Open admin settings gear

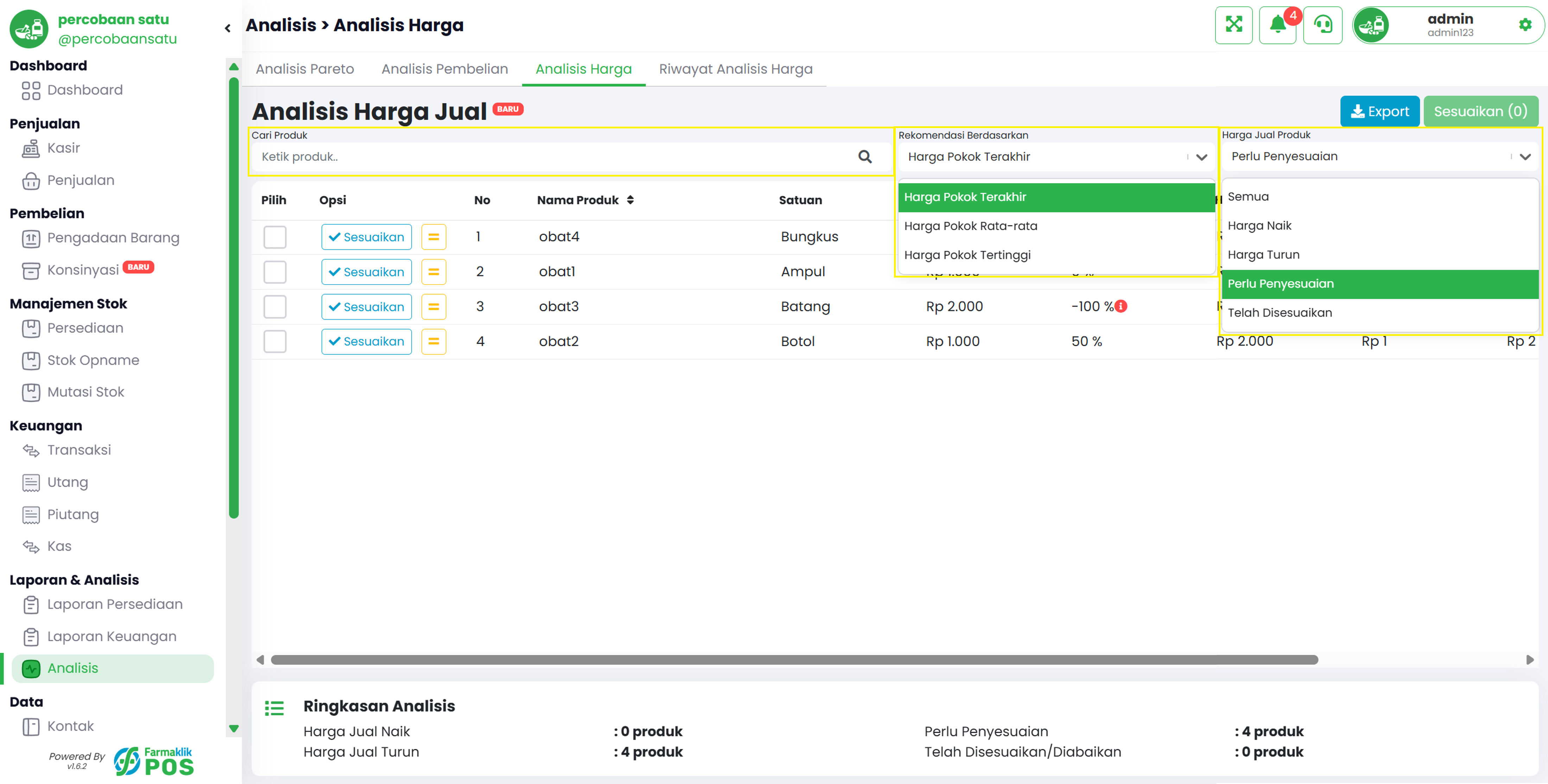tap(1525, 25)
